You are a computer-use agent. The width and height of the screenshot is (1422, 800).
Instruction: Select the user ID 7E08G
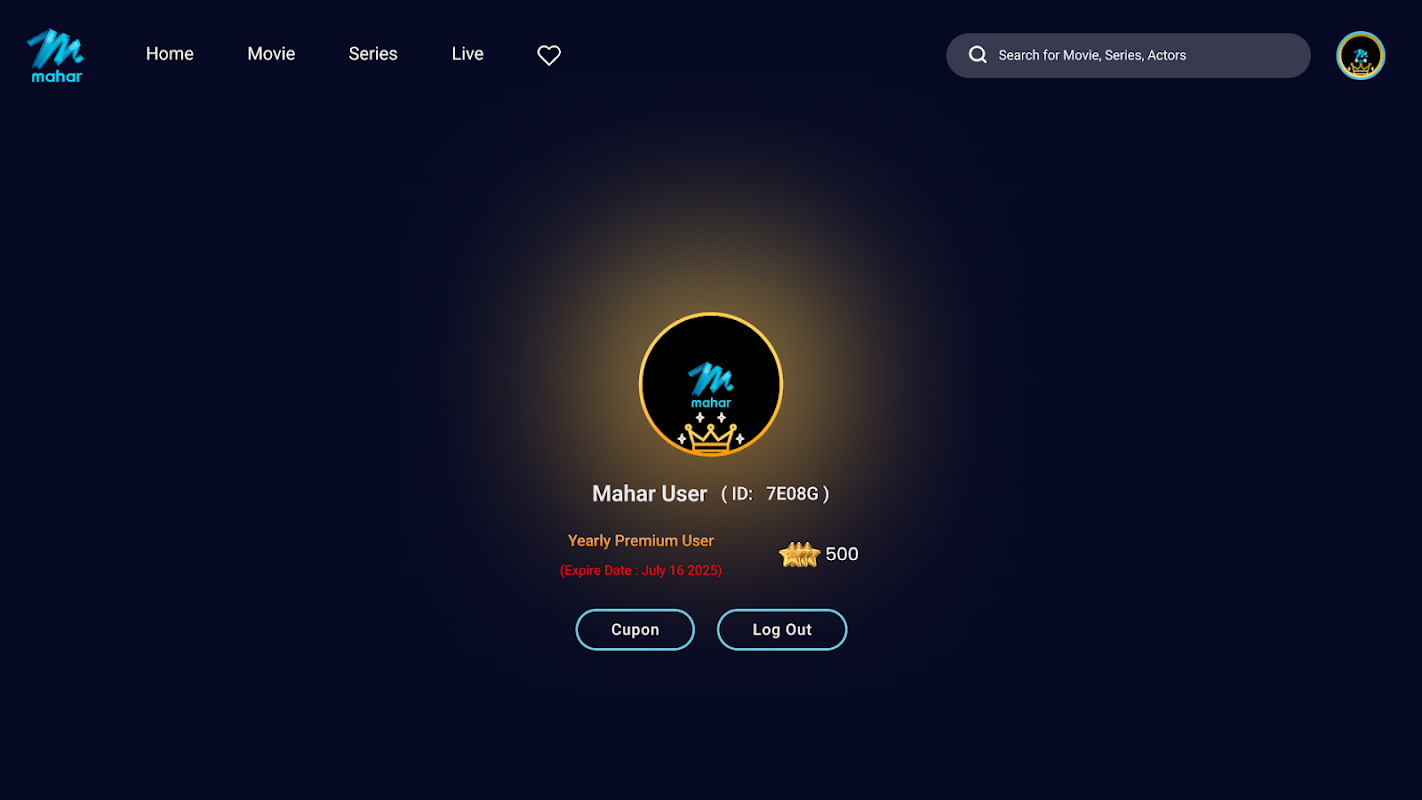pos(792,494)
